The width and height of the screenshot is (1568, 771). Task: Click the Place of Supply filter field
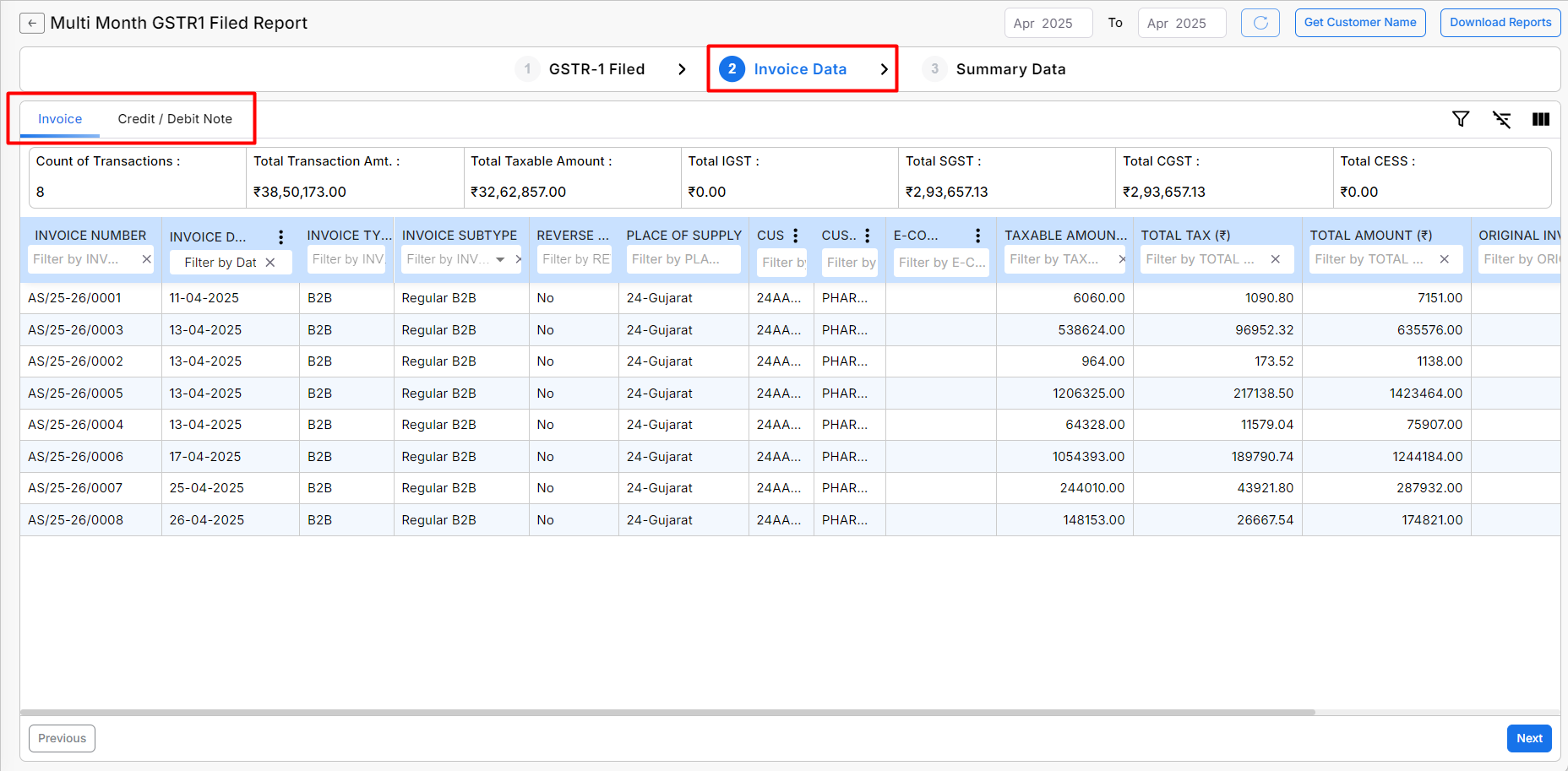(x=683, y=259)
